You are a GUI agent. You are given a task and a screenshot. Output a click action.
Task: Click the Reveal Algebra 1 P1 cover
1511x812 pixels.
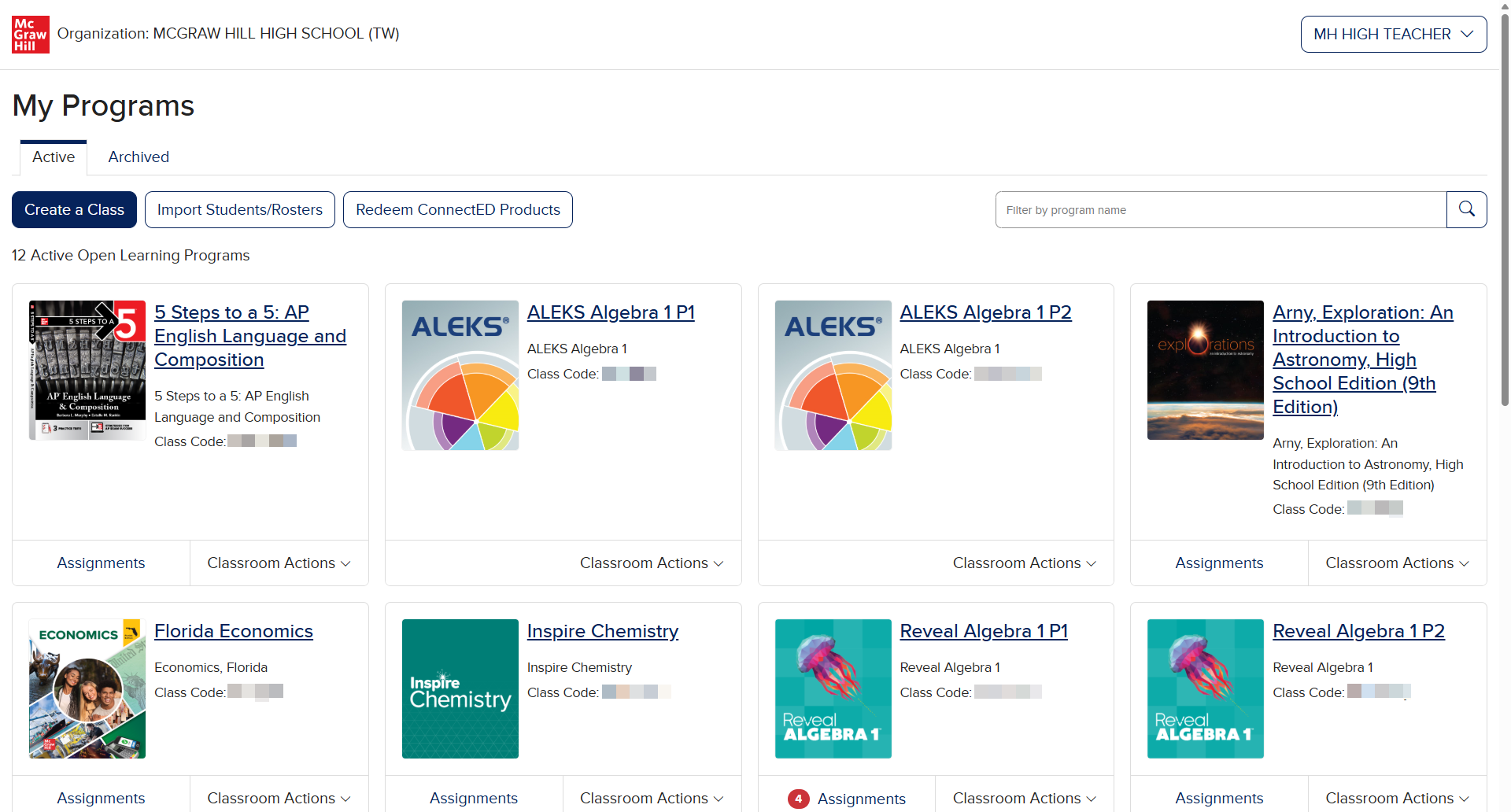click(x=833, y=688)
